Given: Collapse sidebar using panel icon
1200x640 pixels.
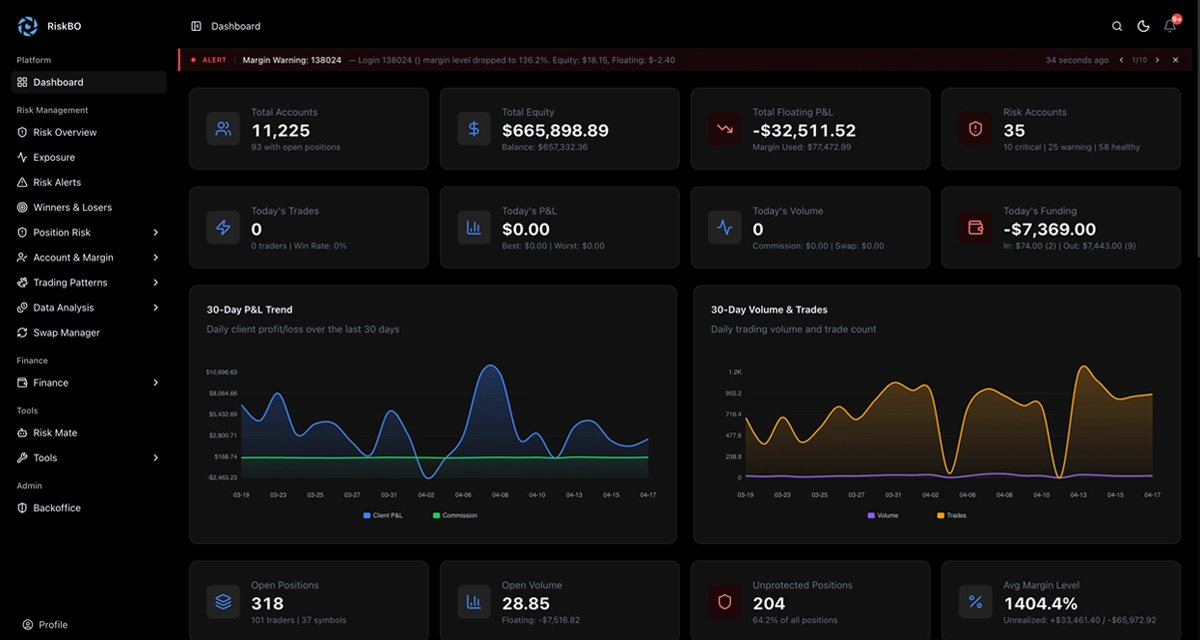Looking at the screenshot, I should pos(196,26).
